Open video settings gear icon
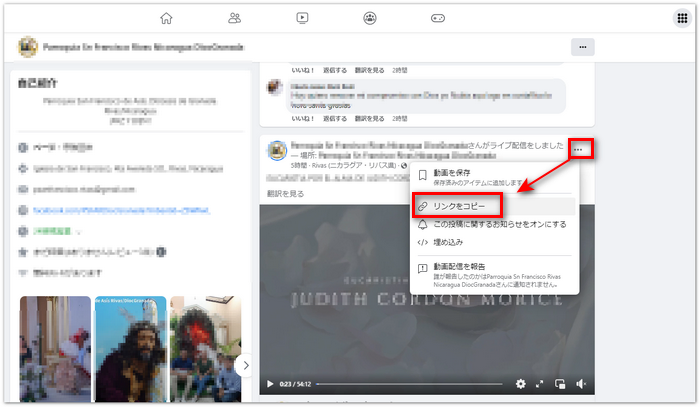This screenshot has width=700, height=407. [x=520, y=383]
